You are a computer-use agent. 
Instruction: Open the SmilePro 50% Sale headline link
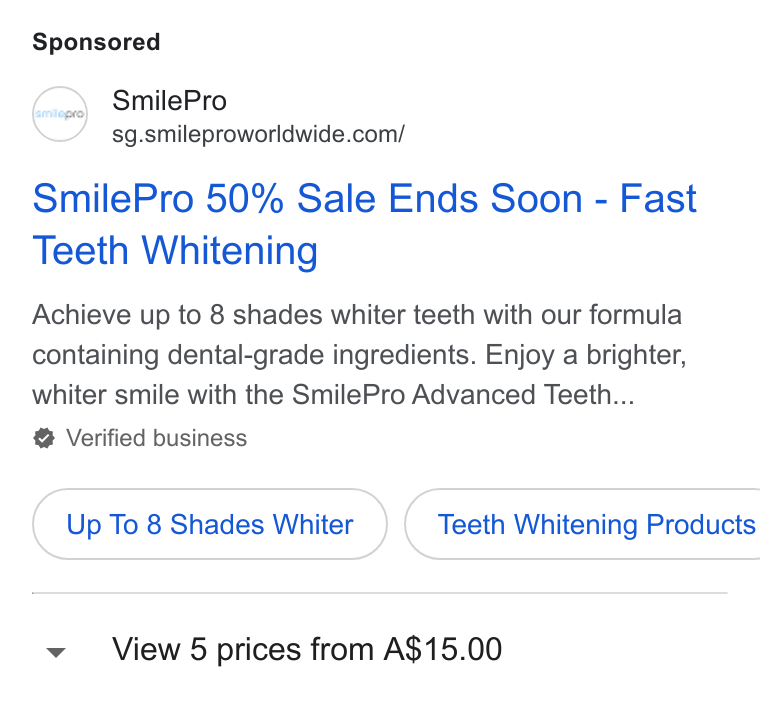coord(364,224)
